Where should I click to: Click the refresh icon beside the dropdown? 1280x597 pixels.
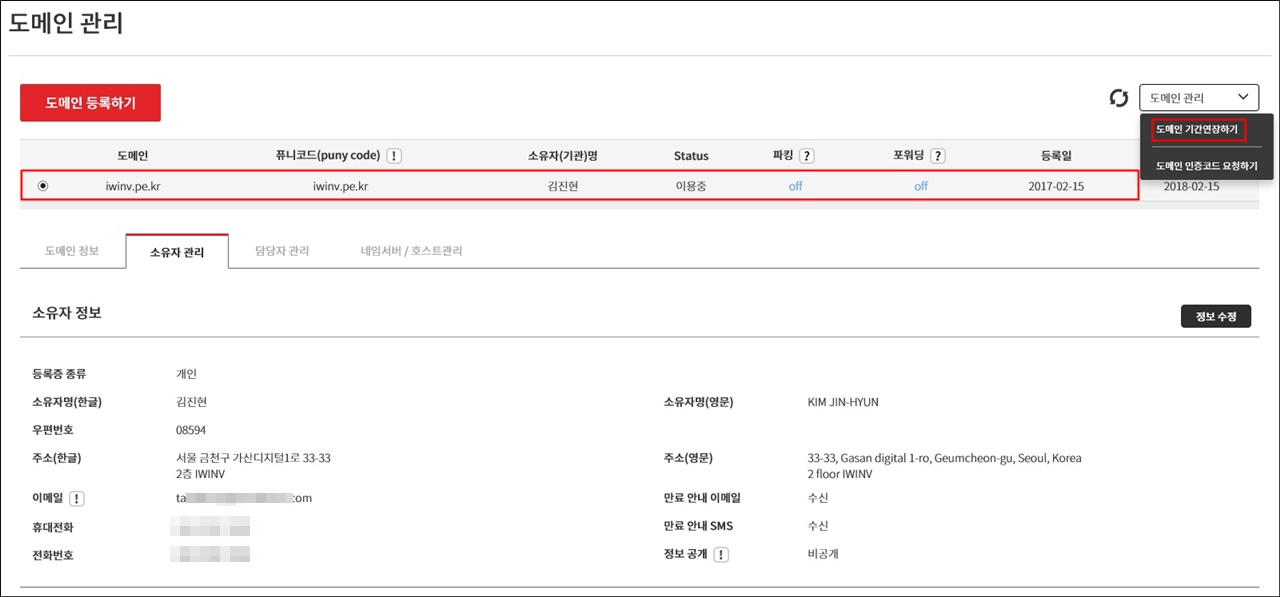1119,98
